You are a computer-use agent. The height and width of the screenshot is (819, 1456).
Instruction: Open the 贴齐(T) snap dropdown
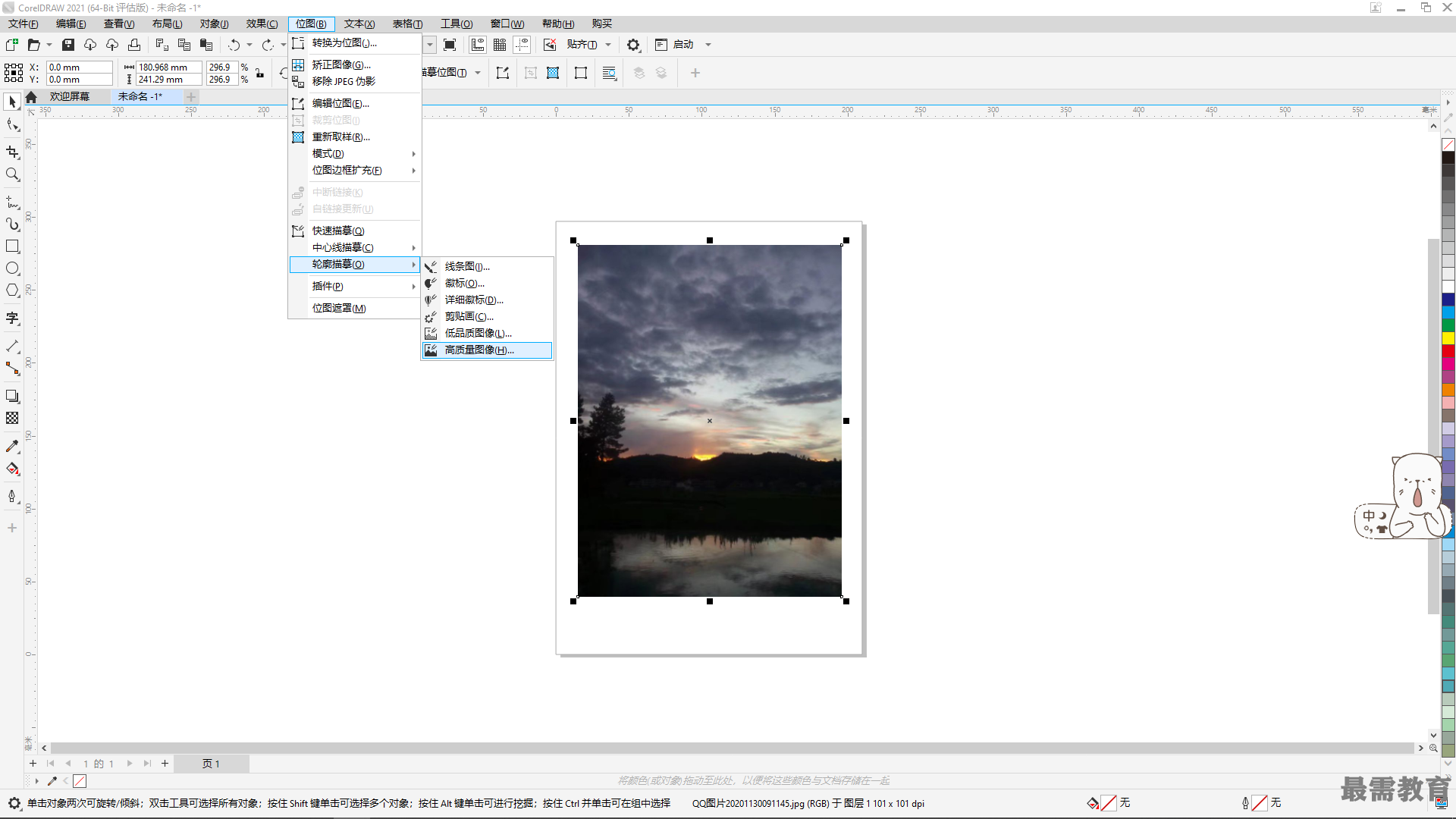coord(589,45)
